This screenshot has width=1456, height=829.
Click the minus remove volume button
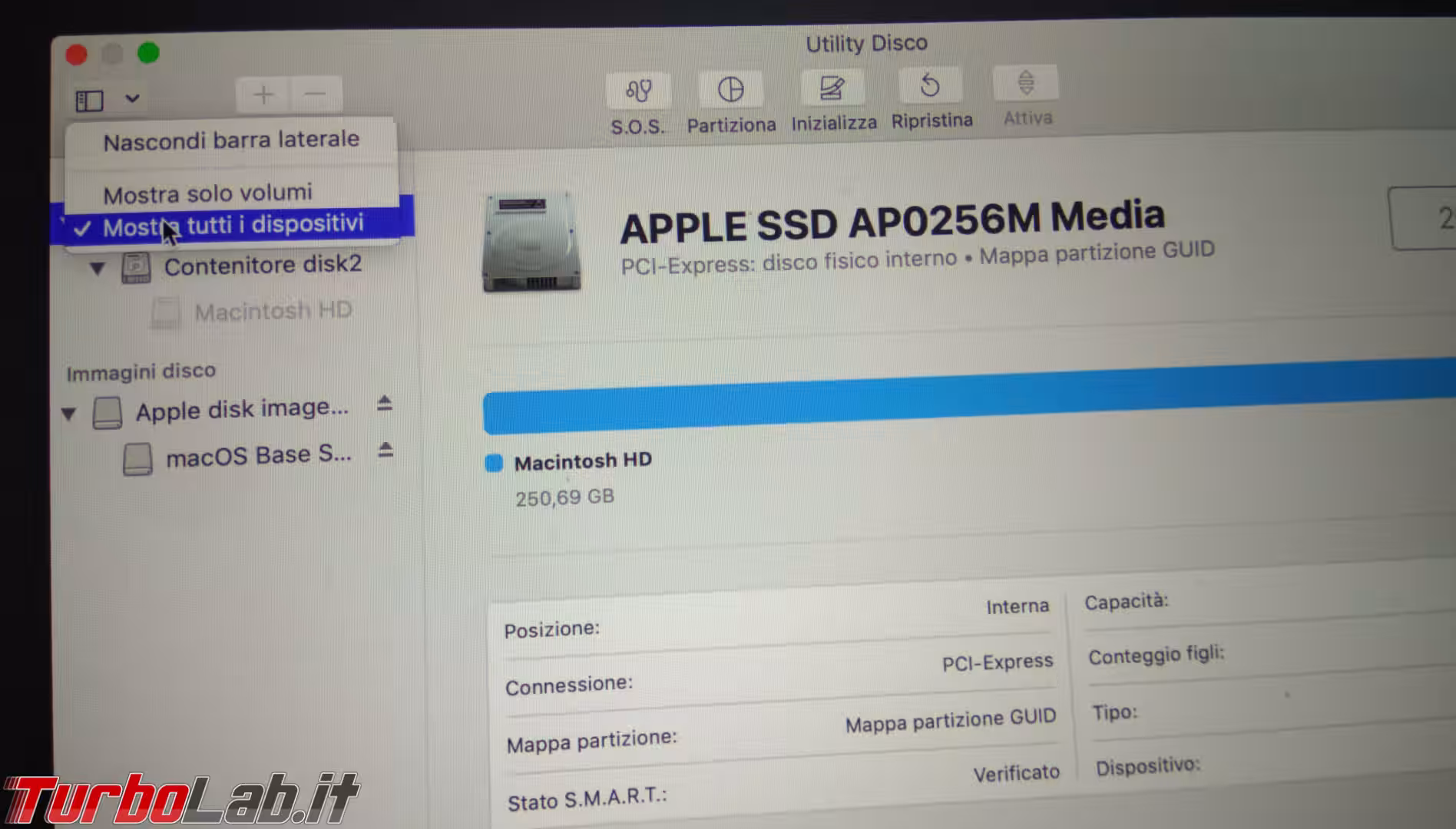point(316,94)
